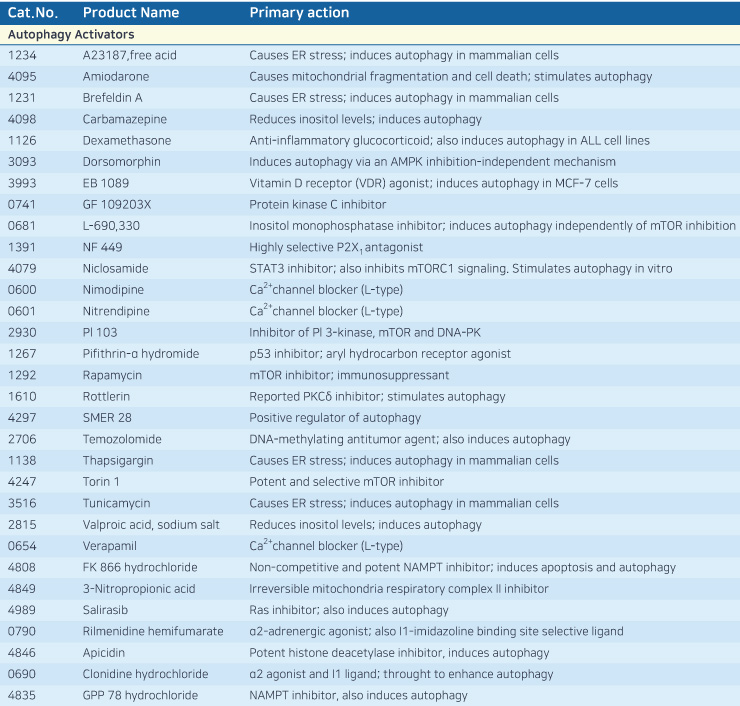Click catalog number 4079
Image resolution: width=740 pixels, height=706 pixels.
[x=22, y=269]
